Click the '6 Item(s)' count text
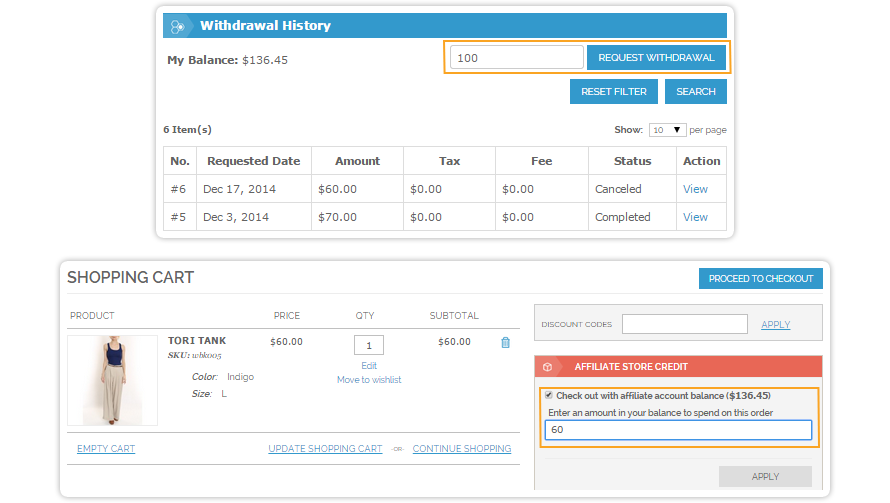 [187, 129]
